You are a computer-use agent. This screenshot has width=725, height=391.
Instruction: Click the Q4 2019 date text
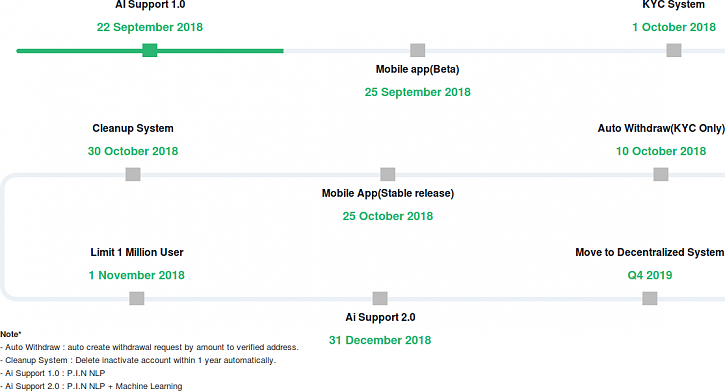pyautogui.click(x=650, y=275)
